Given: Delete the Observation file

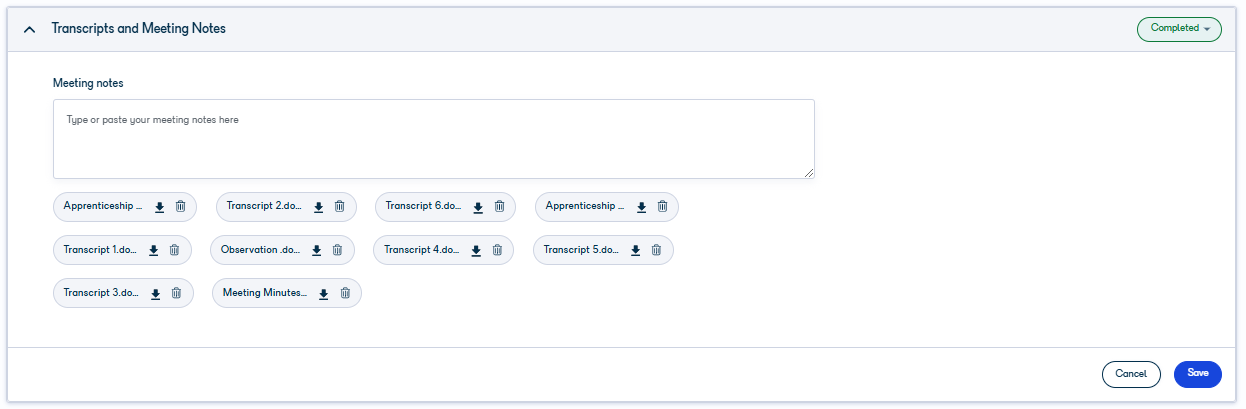Looking at the screenshot, I should pyautogui.click(x=337, y=250).
